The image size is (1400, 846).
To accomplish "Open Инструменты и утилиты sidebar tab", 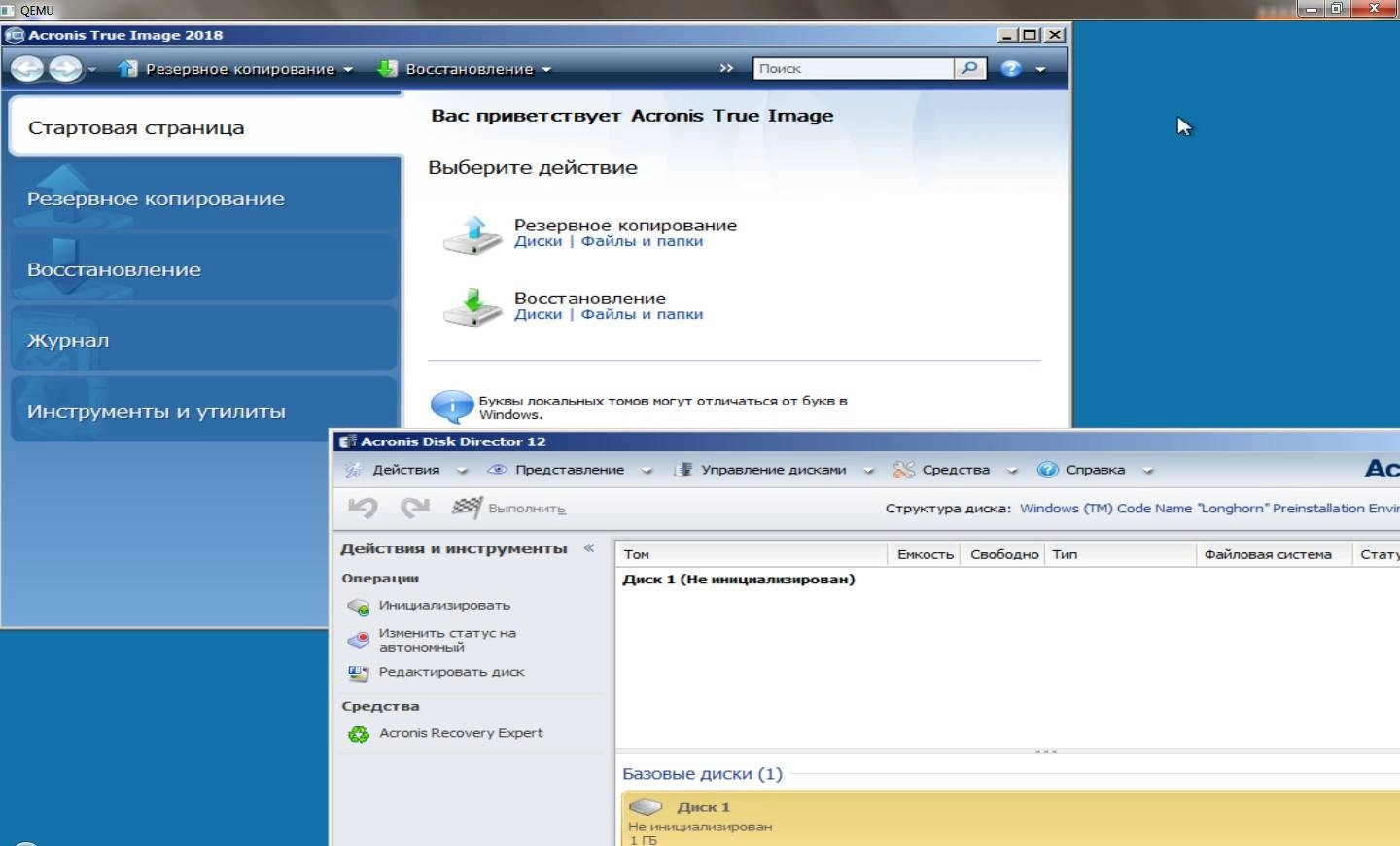I will coord(204,411).
